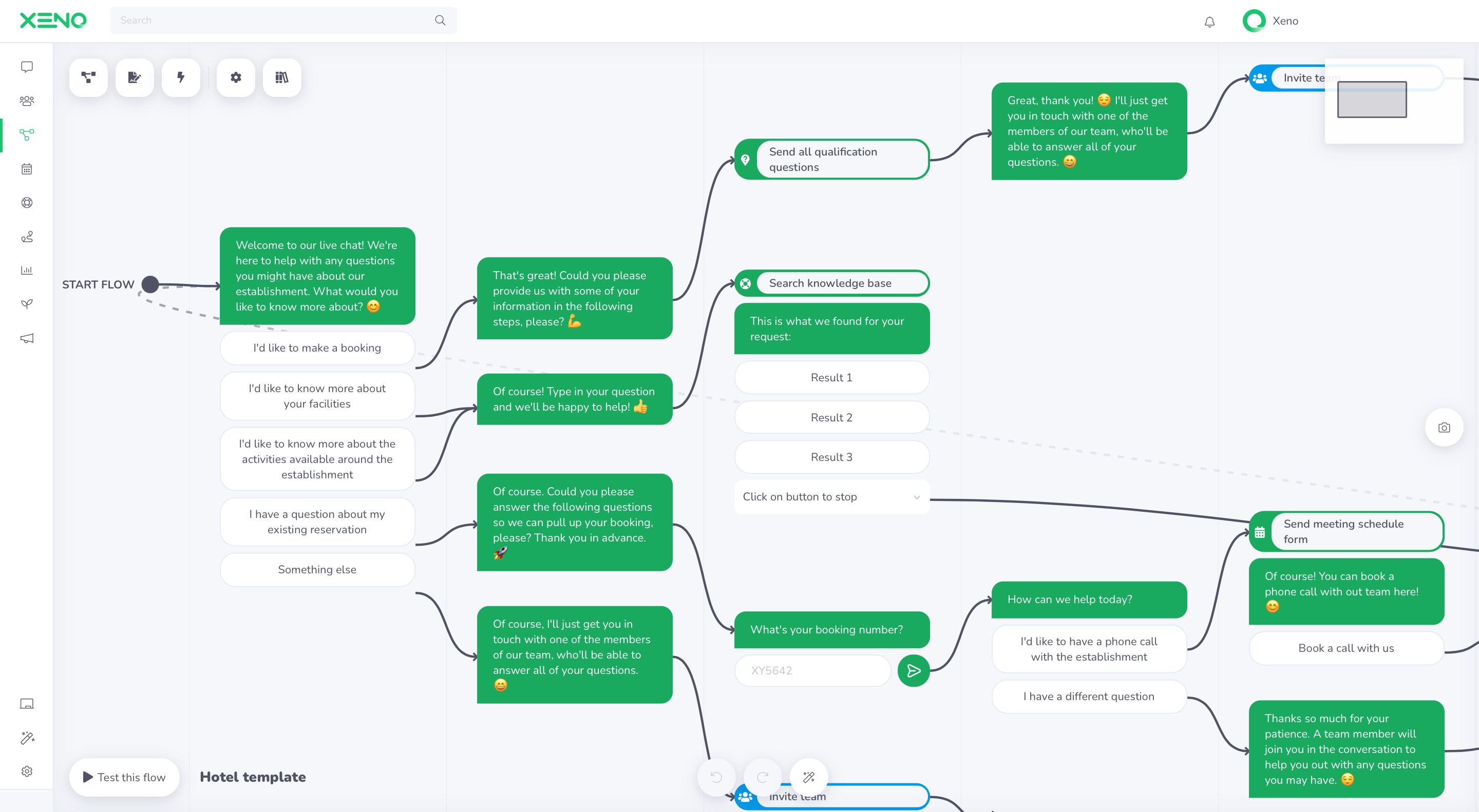
Task: Click the undo arrow button
Action: [716, 777]
